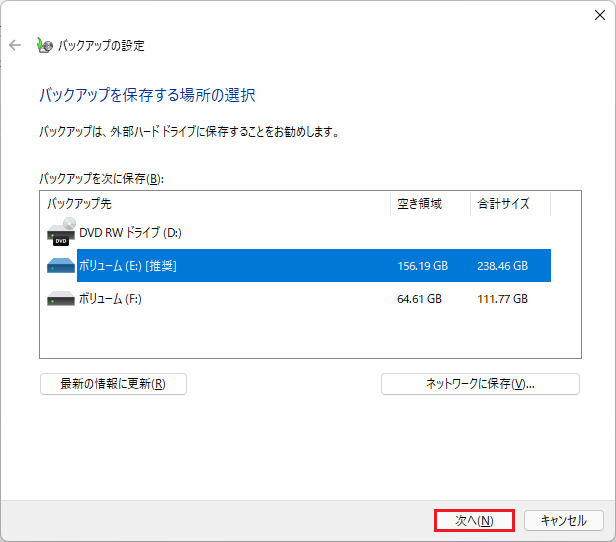Select ボリューム (E:) [推奨] destination
616x542 pixels.
pos(299,266)
